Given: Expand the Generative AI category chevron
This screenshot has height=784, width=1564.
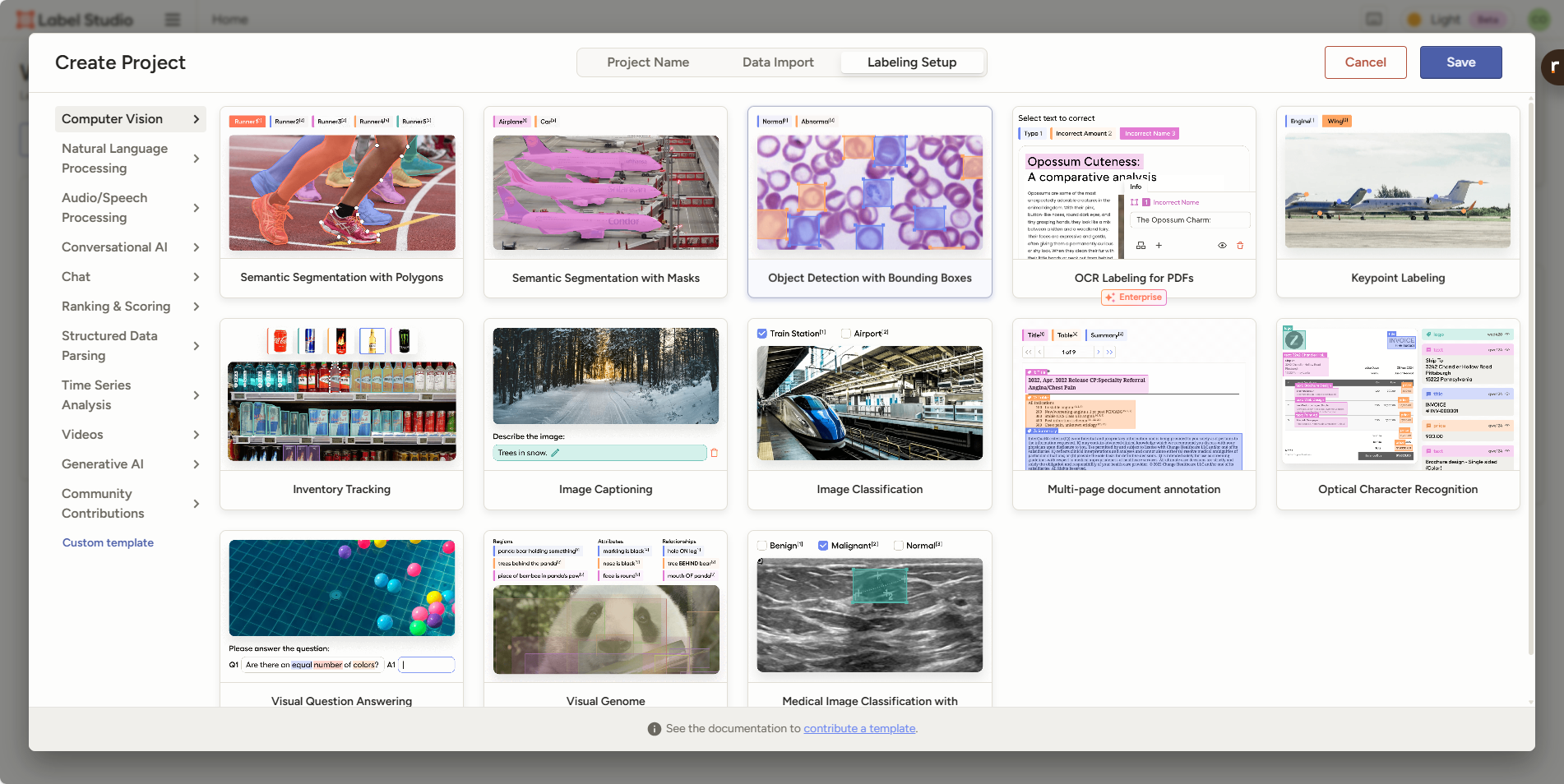Looking at the screenshot, I should click(x=196, y=464).
